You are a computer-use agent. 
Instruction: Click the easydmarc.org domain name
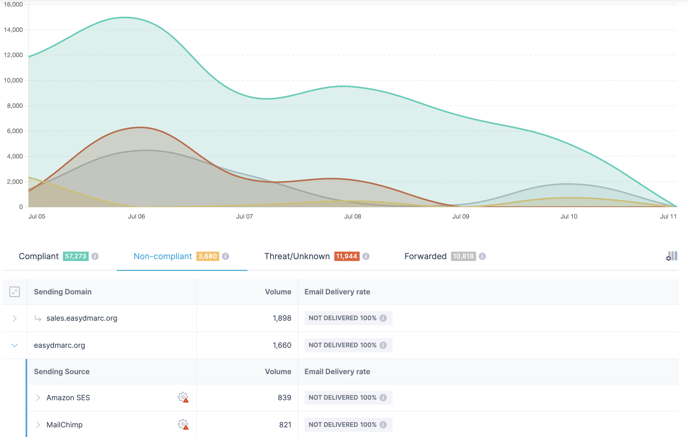[59, 345]
